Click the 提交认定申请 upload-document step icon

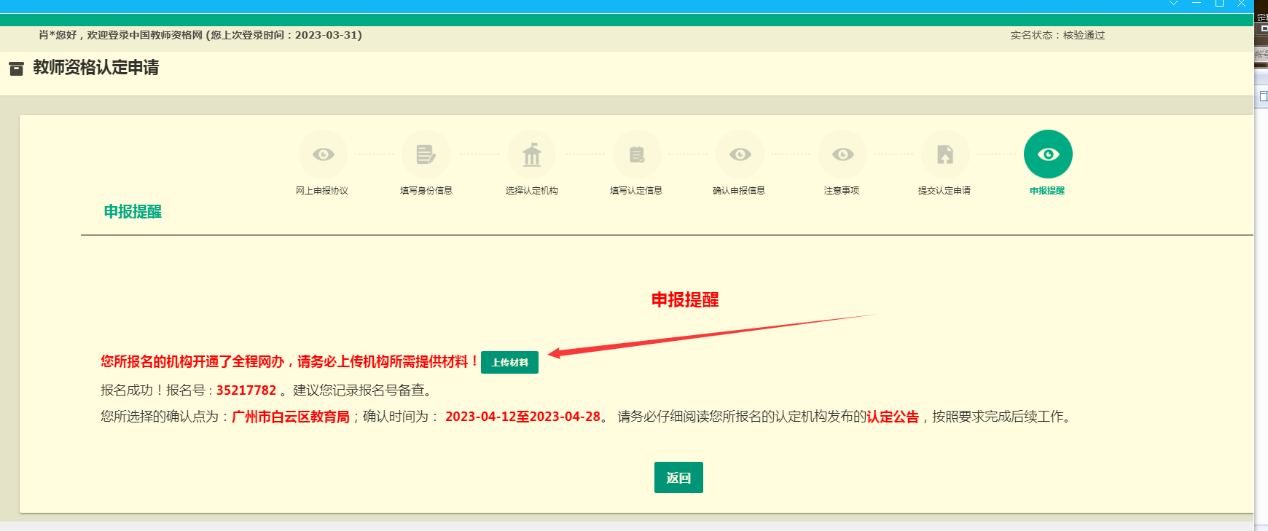(944, 155)
